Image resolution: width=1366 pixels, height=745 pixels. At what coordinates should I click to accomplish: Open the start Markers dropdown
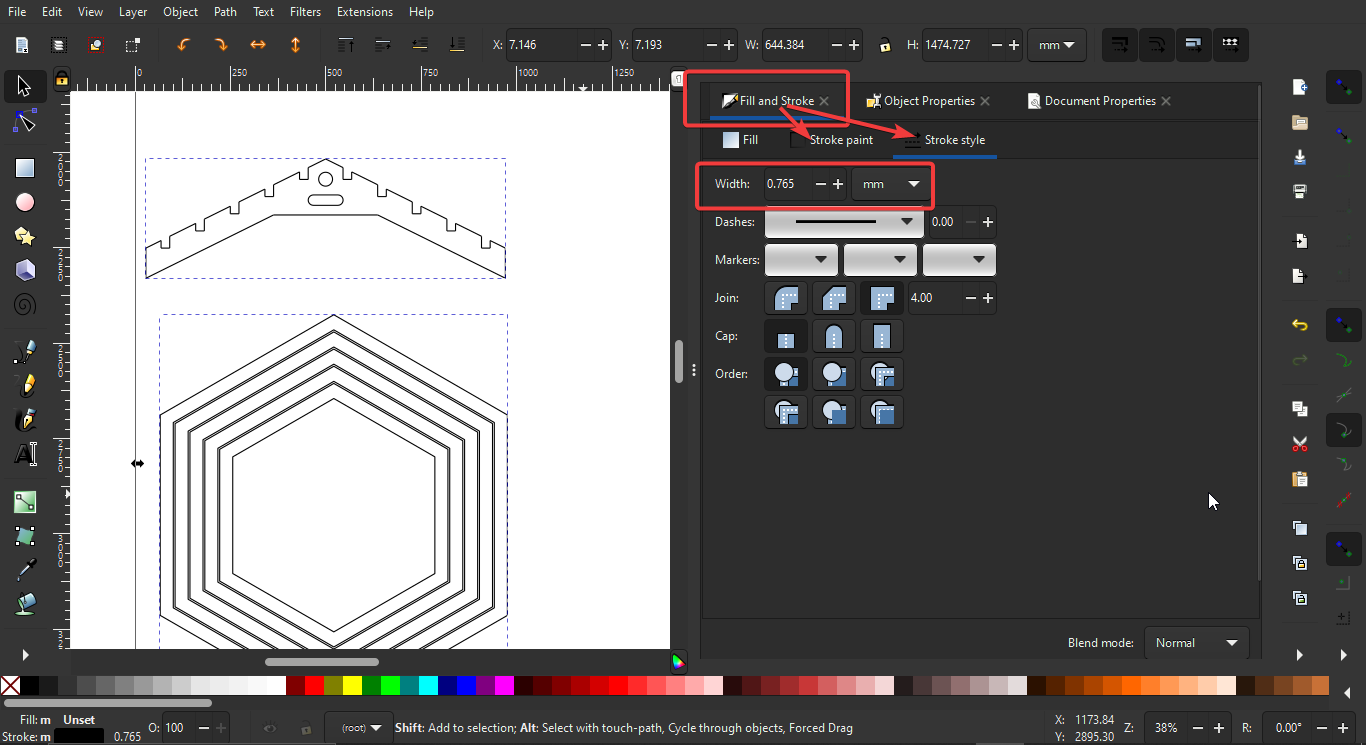801,260
